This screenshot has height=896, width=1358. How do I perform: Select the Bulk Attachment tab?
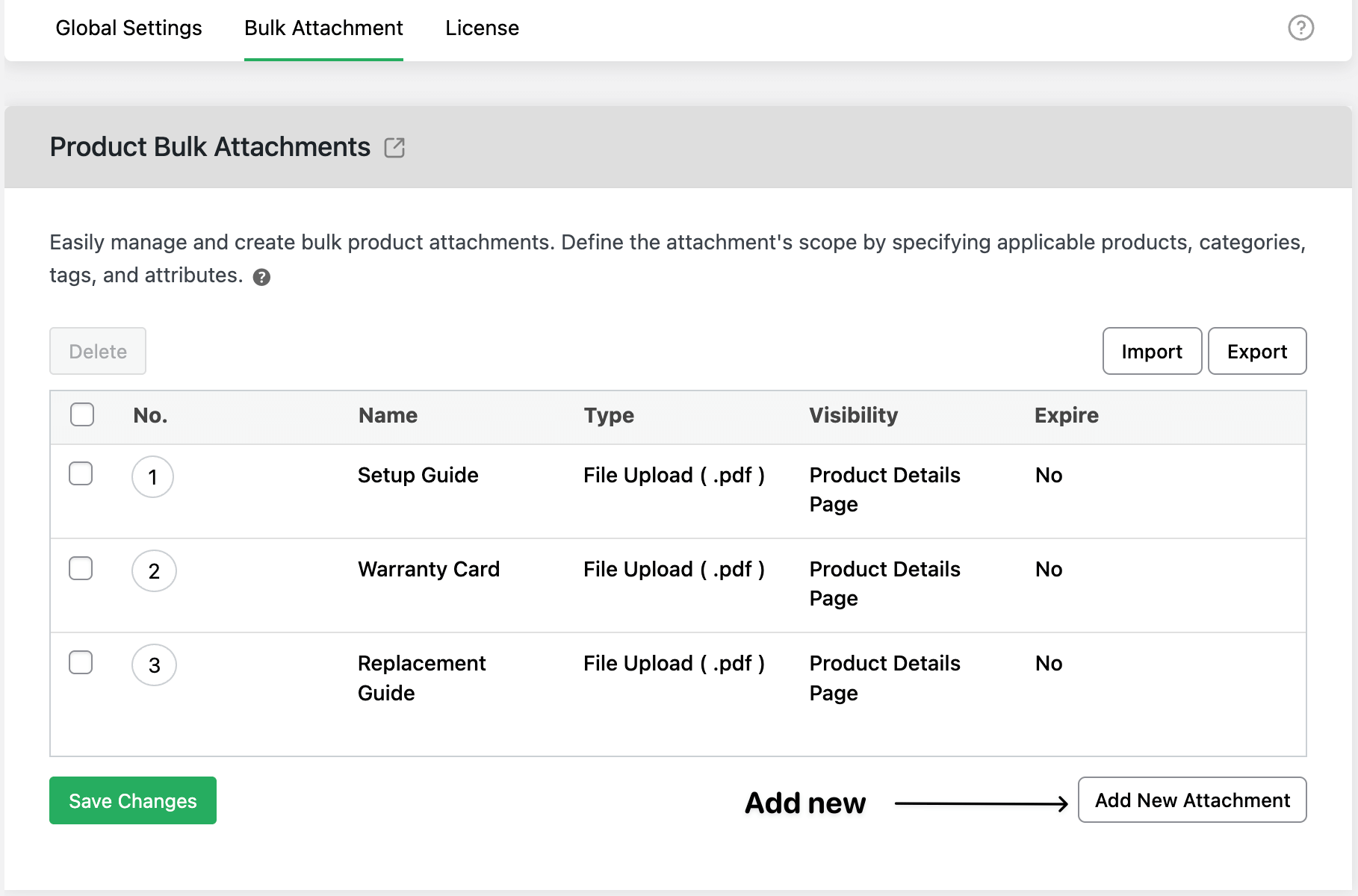tap(323, 28)
